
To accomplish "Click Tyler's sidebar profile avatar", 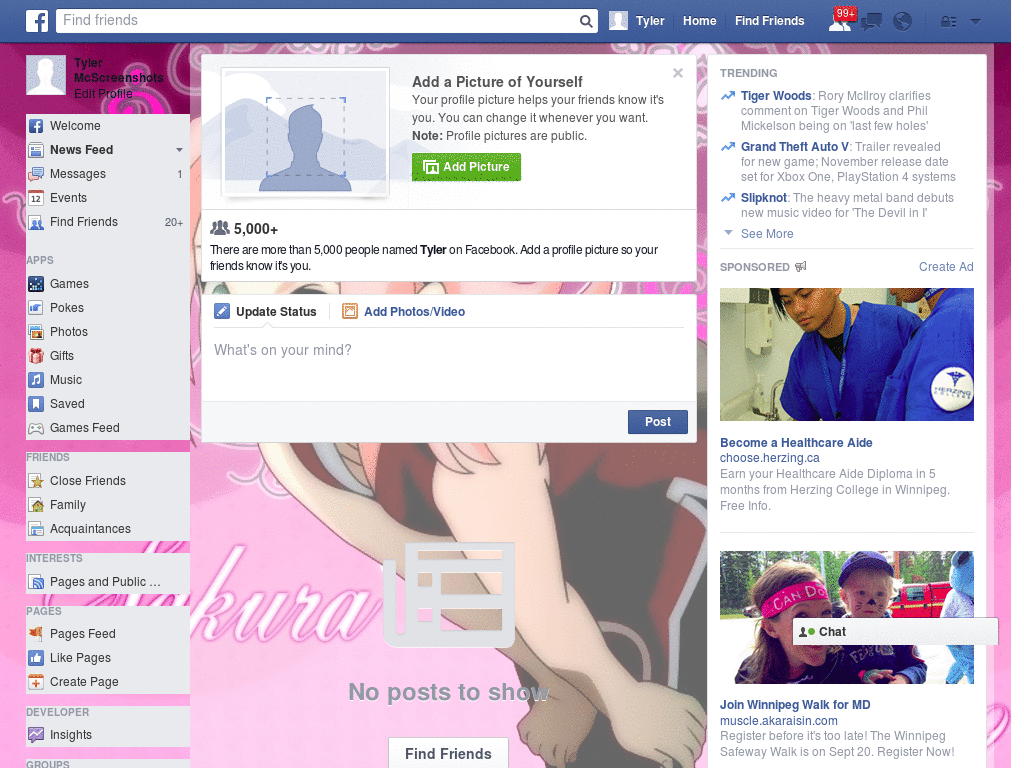I will click(x=46, y=75).
